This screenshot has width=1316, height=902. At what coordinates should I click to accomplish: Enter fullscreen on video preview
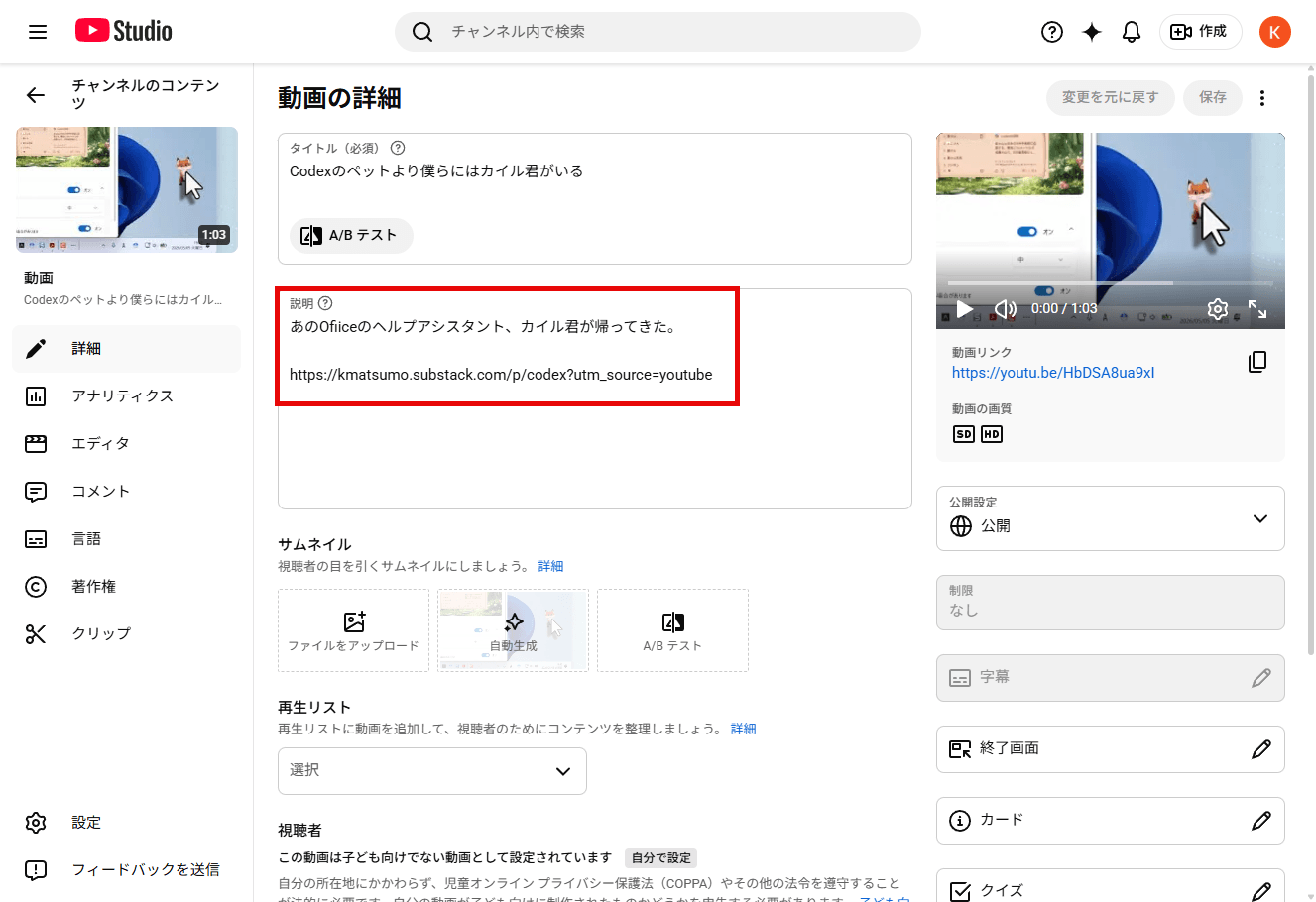click(1257, 309)
